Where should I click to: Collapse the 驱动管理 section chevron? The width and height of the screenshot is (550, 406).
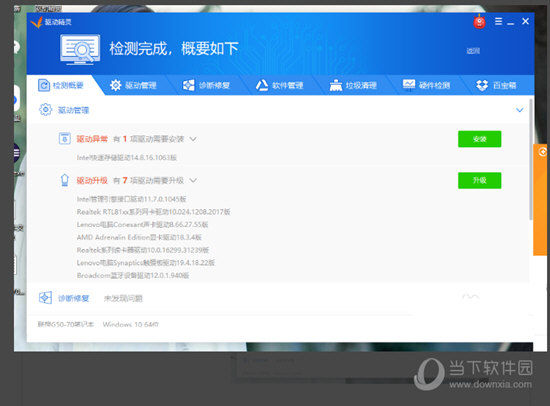[x=519, y=110]
